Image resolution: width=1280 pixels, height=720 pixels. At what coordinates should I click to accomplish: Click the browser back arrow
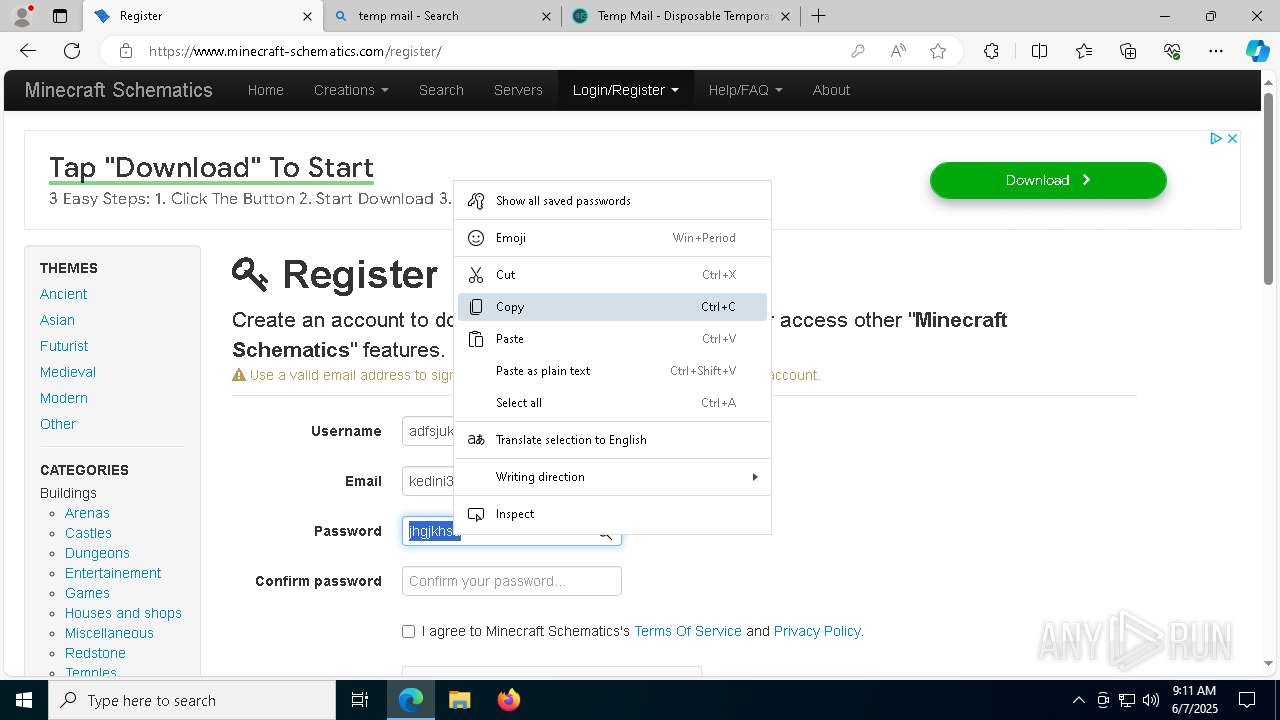28,51
